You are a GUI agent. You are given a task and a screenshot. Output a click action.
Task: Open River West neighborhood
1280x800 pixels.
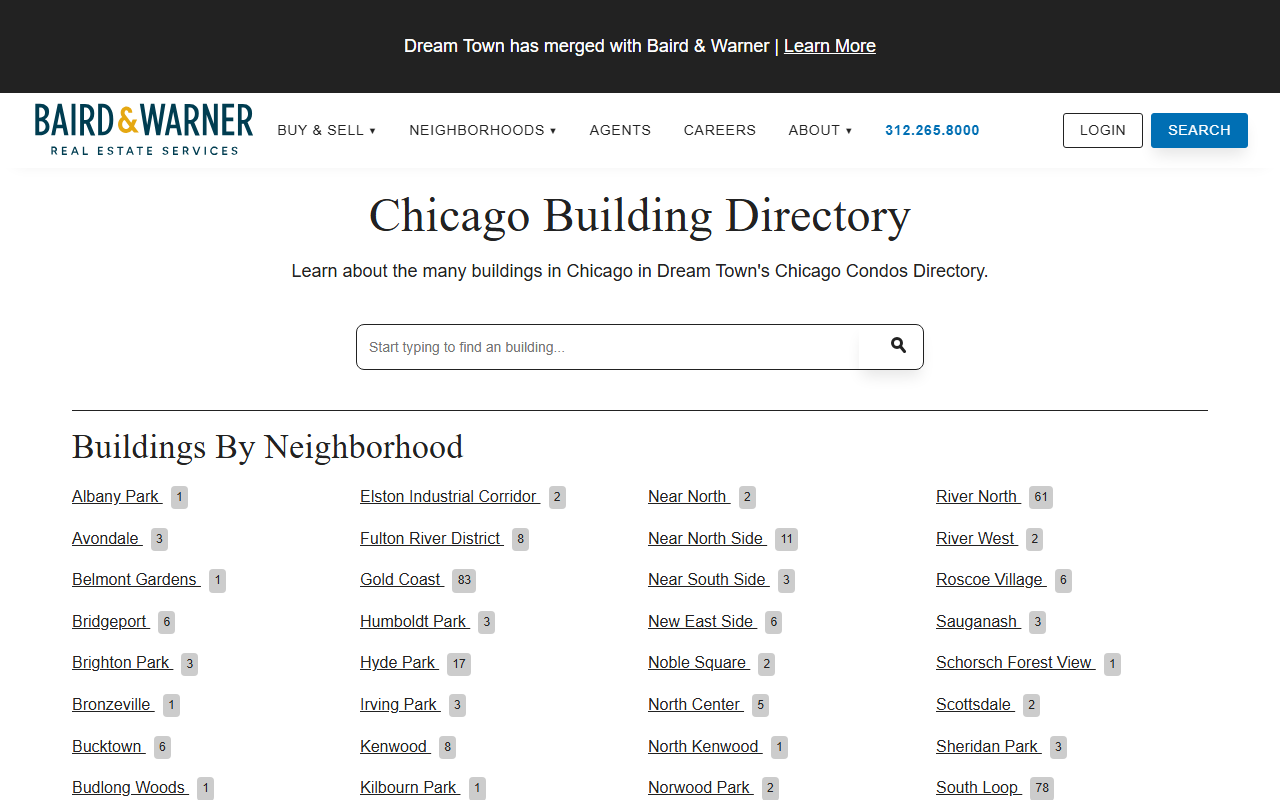tap(977, 538)
